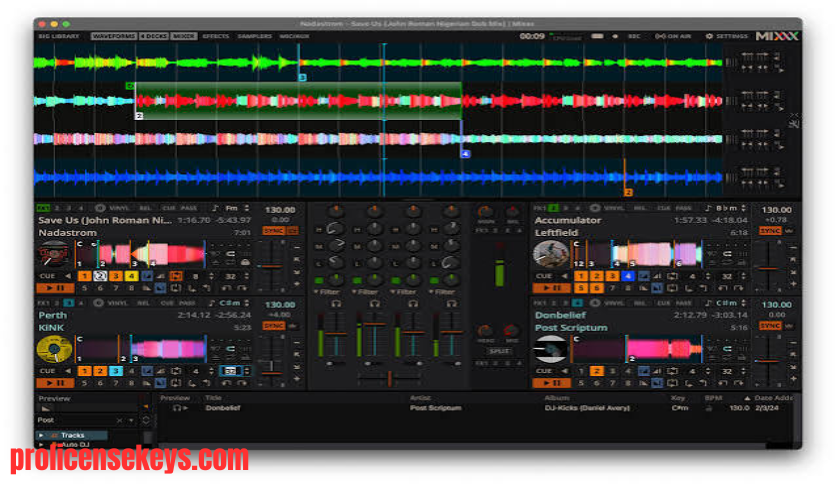The height and width of the screenshot is (484, 836).
Task: Adjust beatloop size 8 stepper on Nadastrom deck
Action: click(212, 276)
